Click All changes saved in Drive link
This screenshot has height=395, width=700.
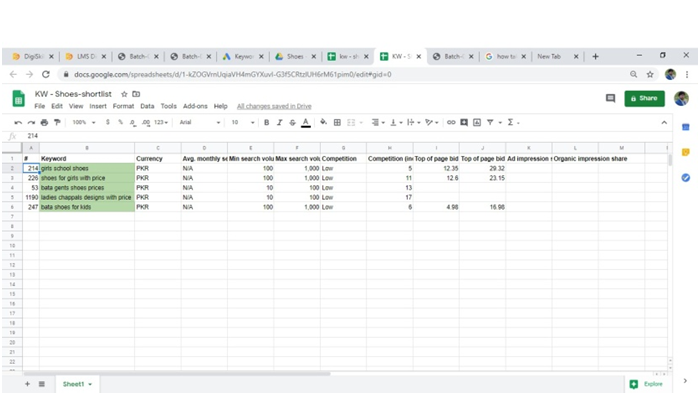[274, 106]
